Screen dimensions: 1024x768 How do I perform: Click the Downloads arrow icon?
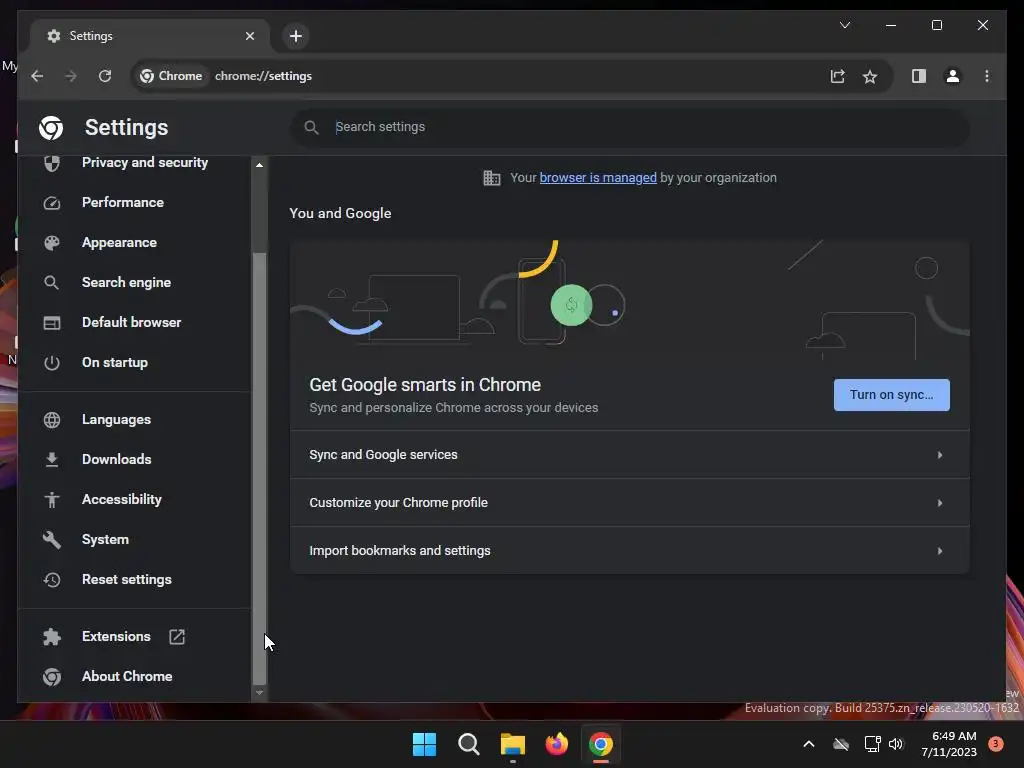click(x=52, y=460)
